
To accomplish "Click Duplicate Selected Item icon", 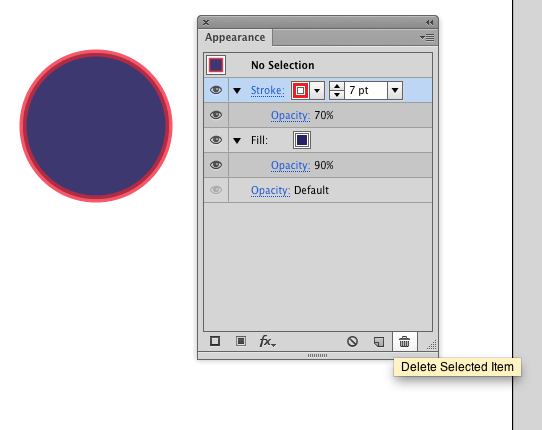I will tap(379, 342).
